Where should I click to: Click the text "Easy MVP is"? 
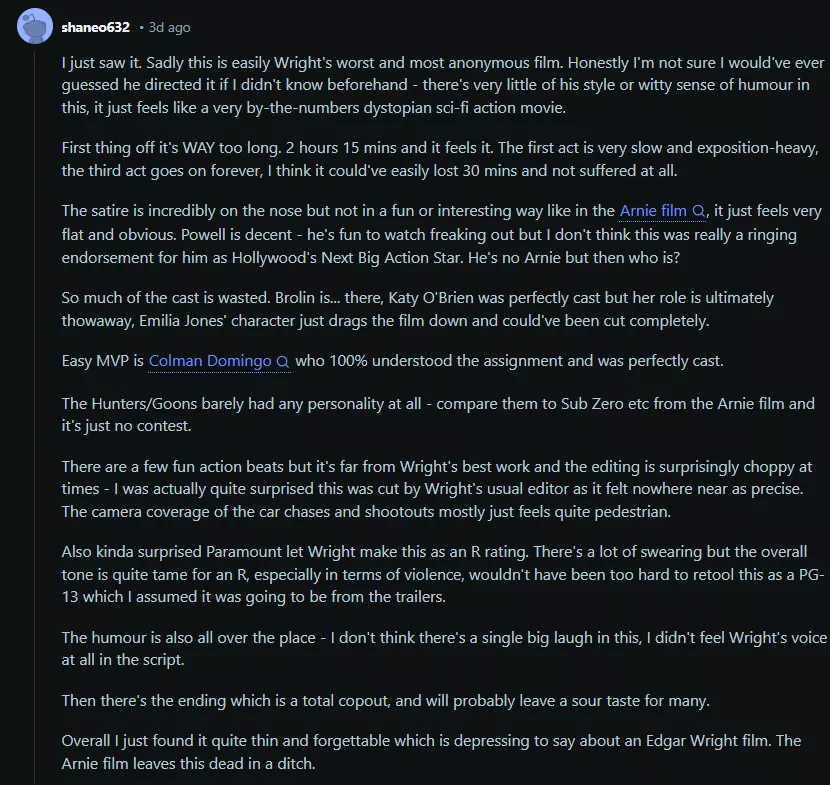(103, 361)
